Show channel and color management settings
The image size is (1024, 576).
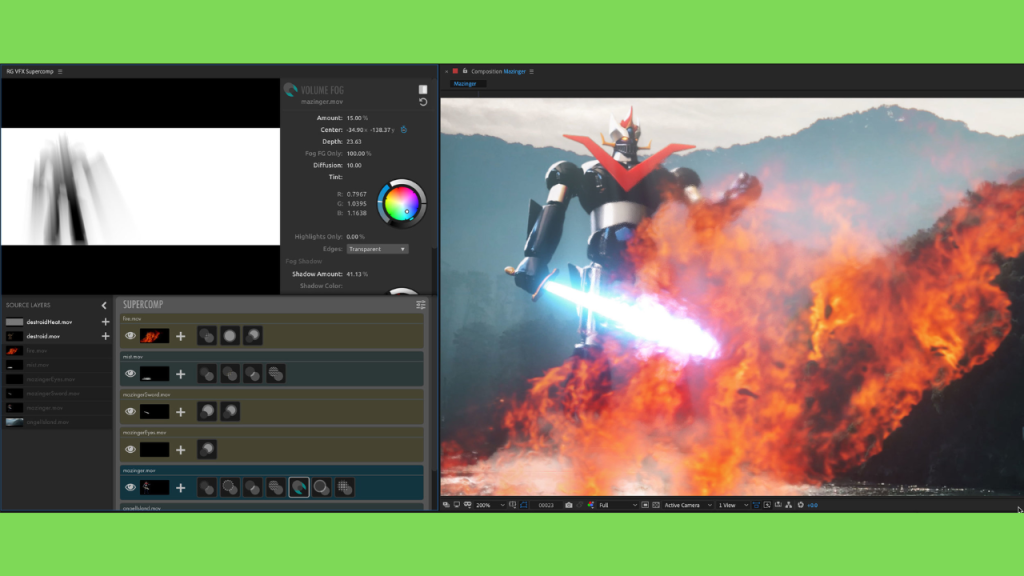click(591, 505)
